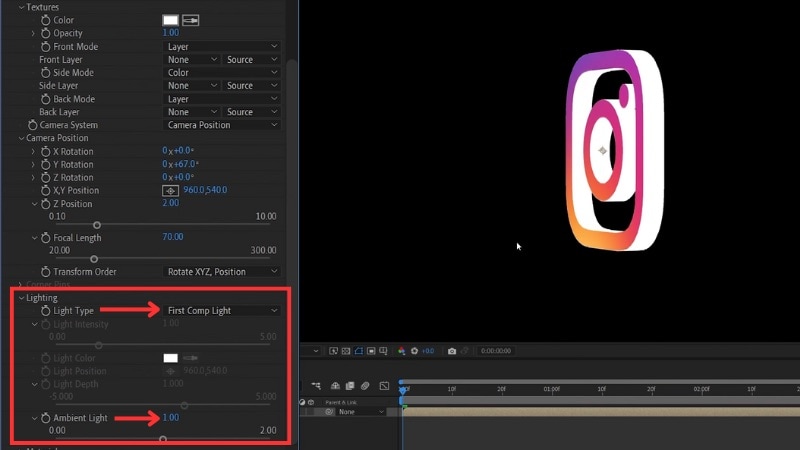Click the Opacity value 1.00

pos(170,33)
